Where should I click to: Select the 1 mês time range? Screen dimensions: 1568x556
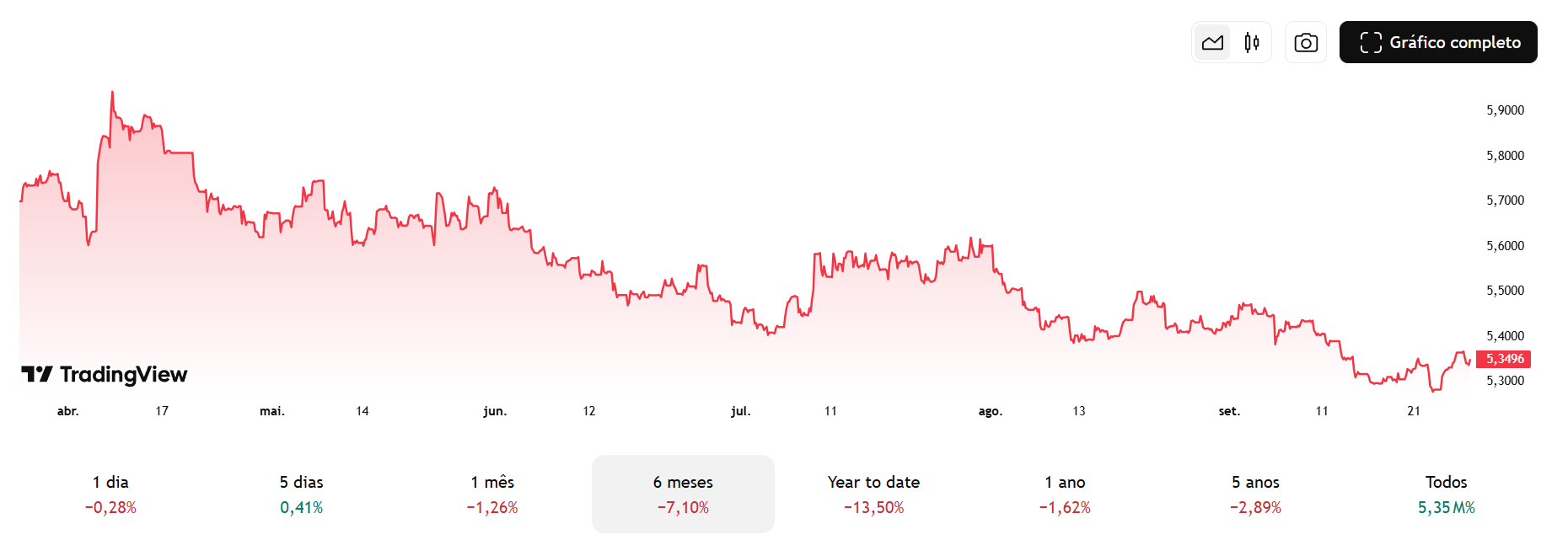pyautogui.click(x=492, y=494)
